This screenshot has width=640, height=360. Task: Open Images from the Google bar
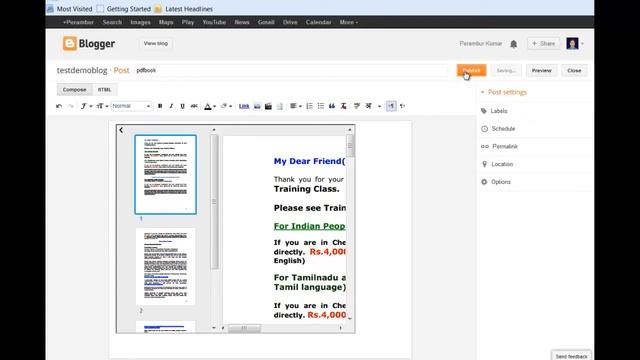(140, 22)
